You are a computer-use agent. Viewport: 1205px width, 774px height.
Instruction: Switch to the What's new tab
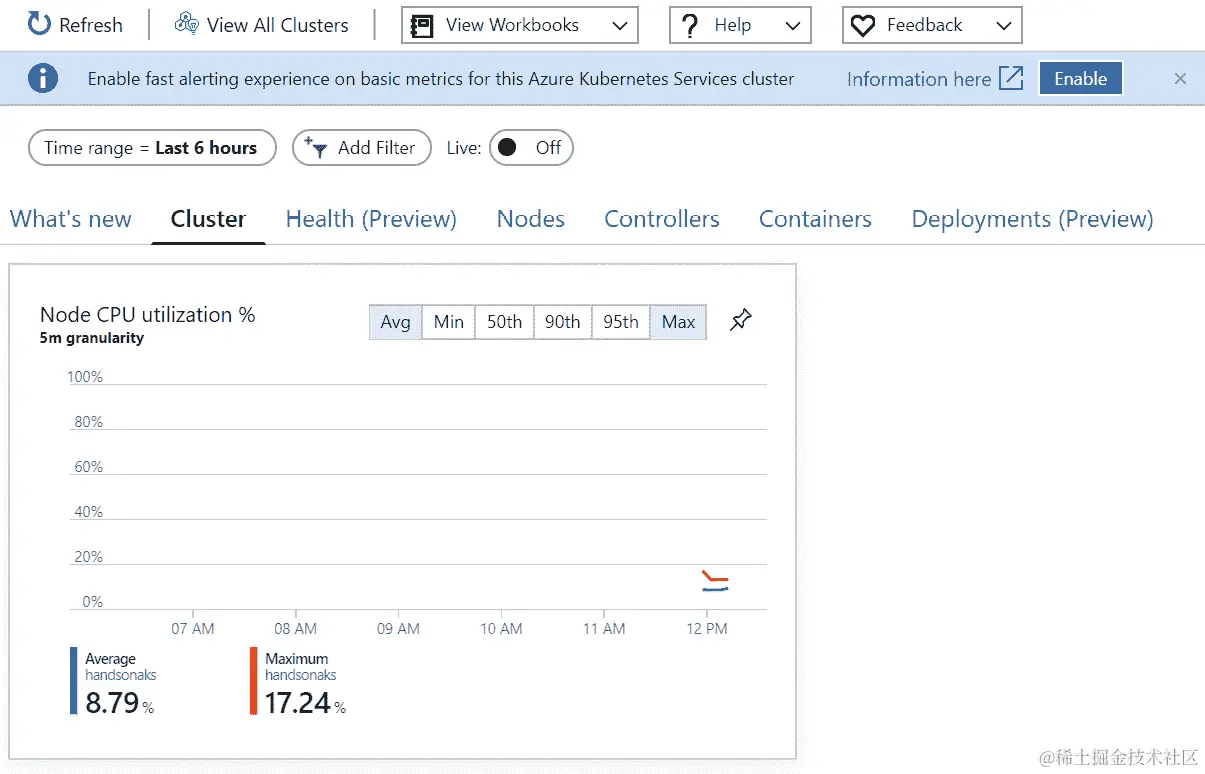[71, 219]
